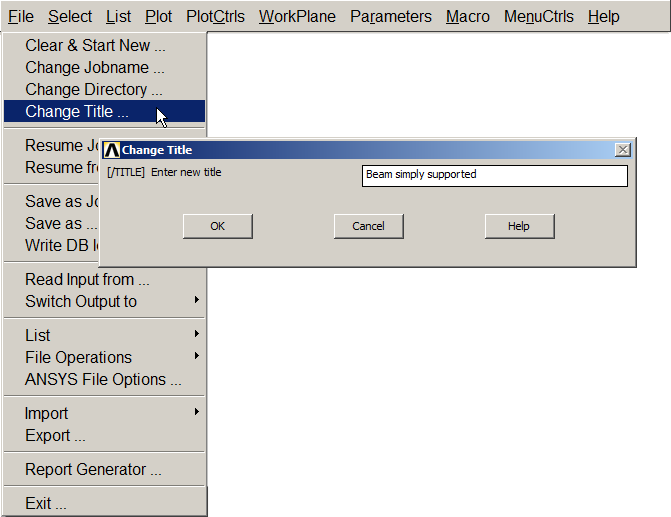Choose Exit at bottom of File menu
Image resolution: width=671 pixels, height=517 pixels.
[46, 503]
